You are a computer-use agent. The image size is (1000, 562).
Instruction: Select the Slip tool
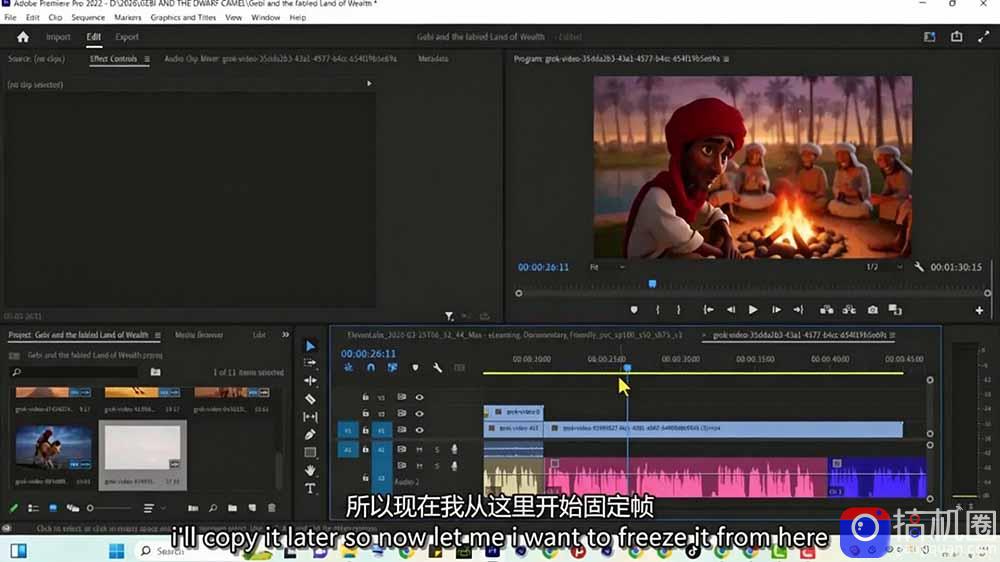tap(310, 417)
